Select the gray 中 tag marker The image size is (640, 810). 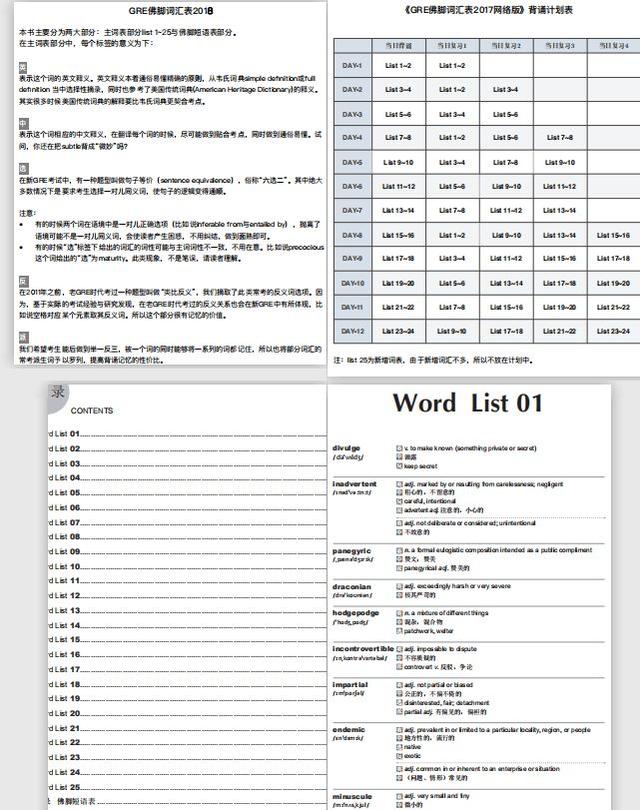click(x=23, y=123)
